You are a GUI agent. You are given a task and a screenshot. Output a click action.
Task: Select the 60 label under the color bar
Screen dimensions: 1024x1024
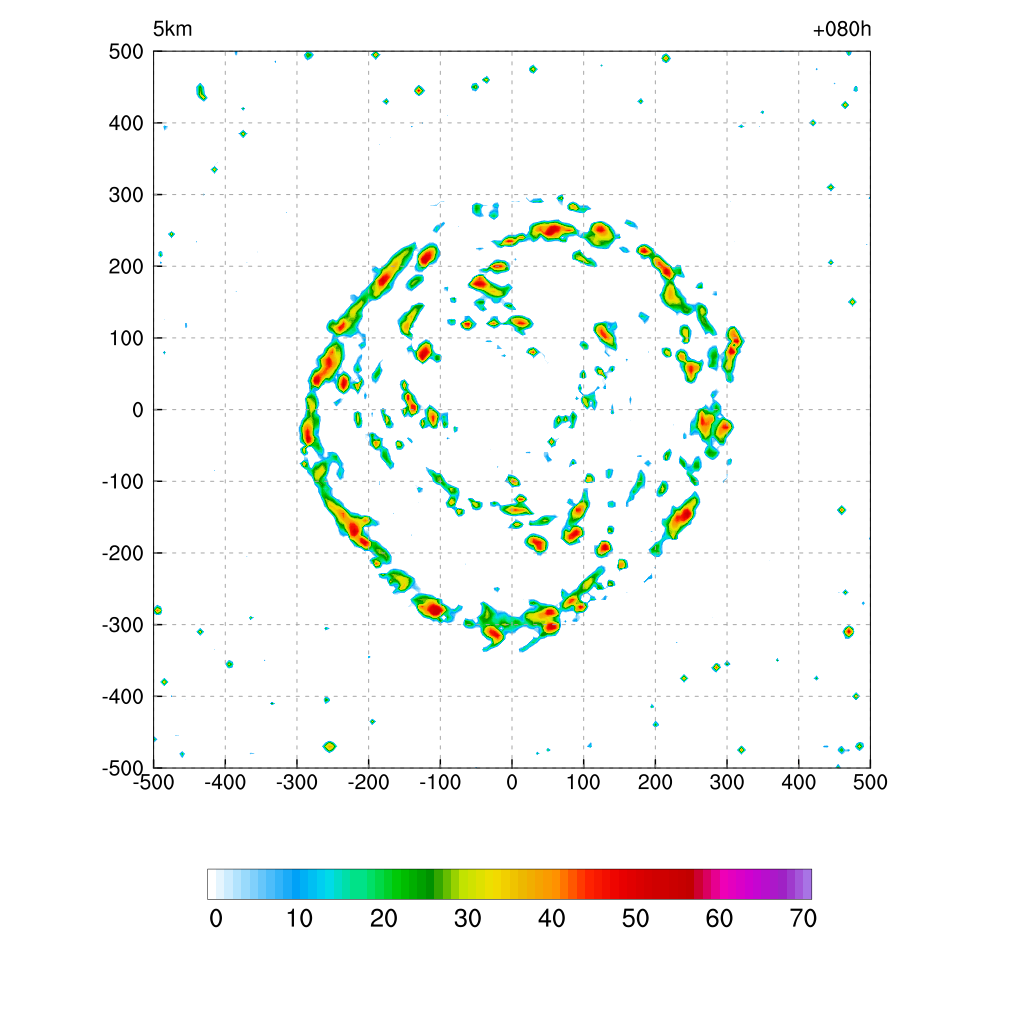click(x=720, y=919)
